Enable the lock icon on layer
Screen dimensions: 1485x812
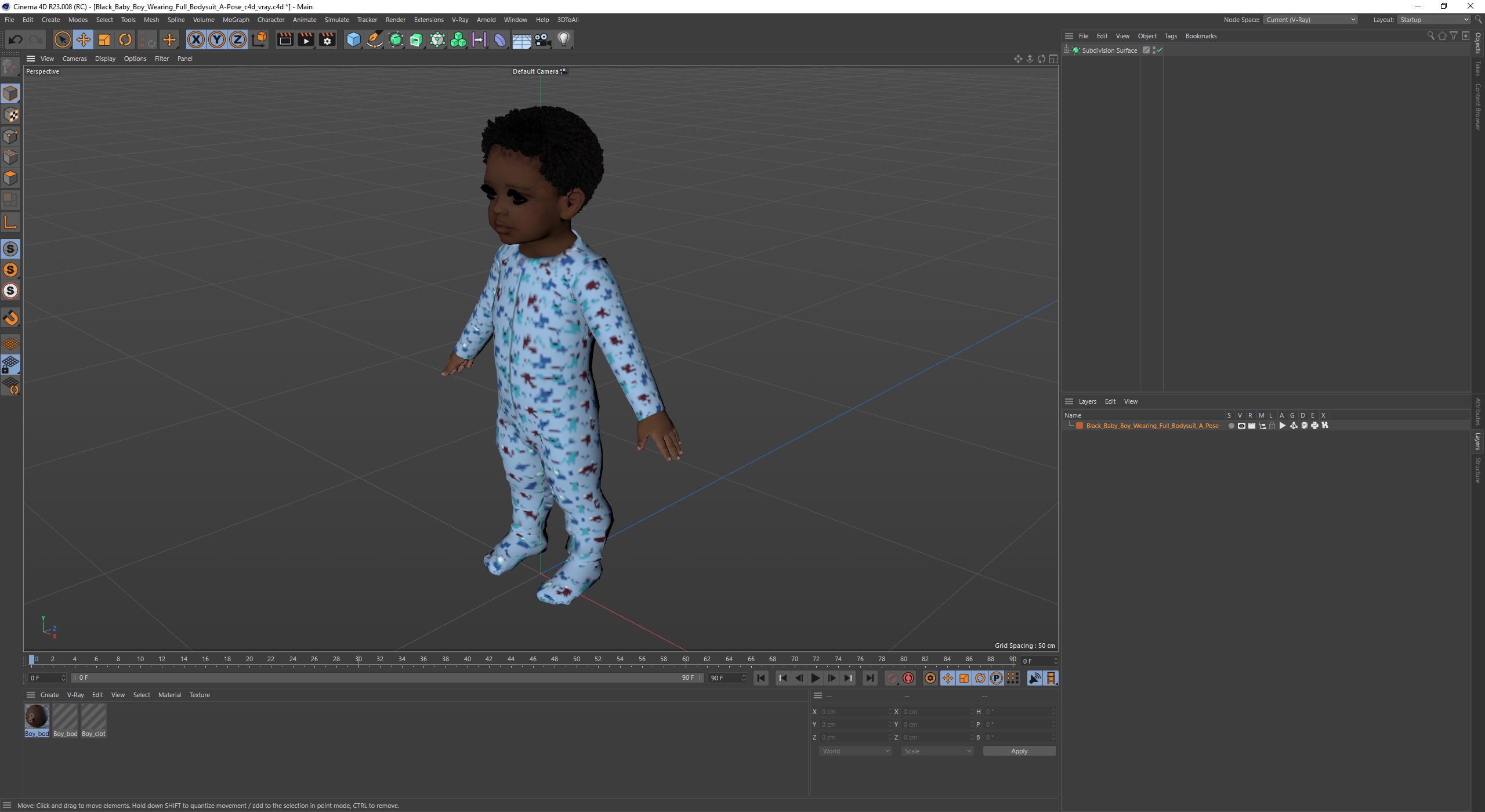coord(1271,425)
